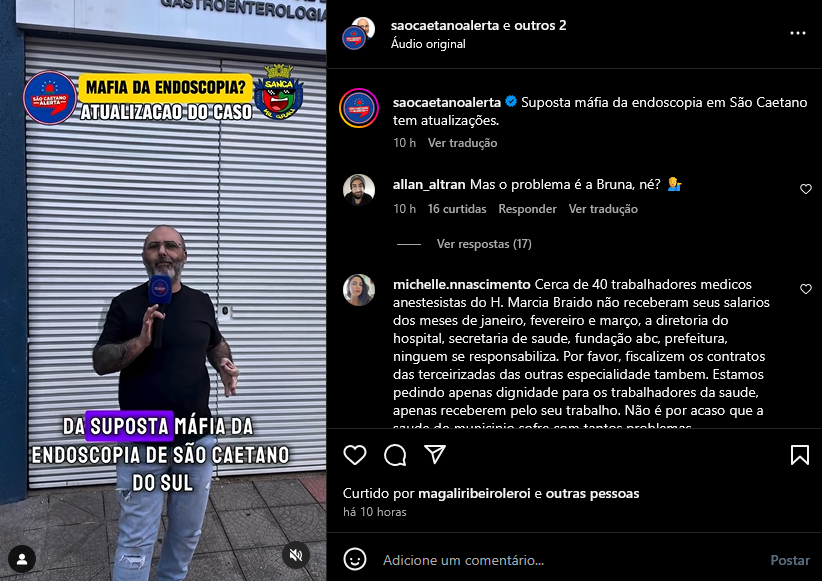Click Ver tradução under the caption
Viewport: 822px width, 581px height.
tap(462, 143)
